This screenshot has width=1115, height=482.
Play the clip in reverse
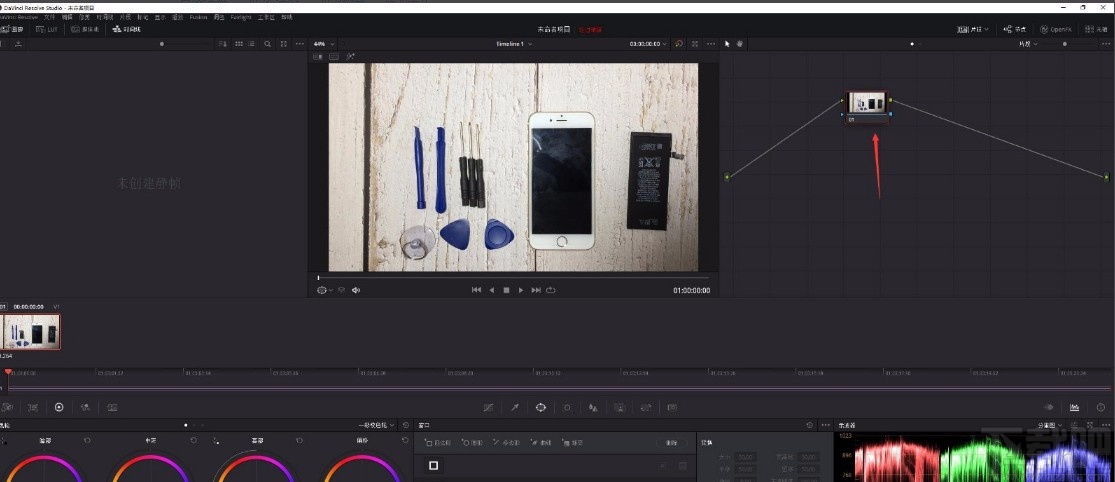coord(491,290)
